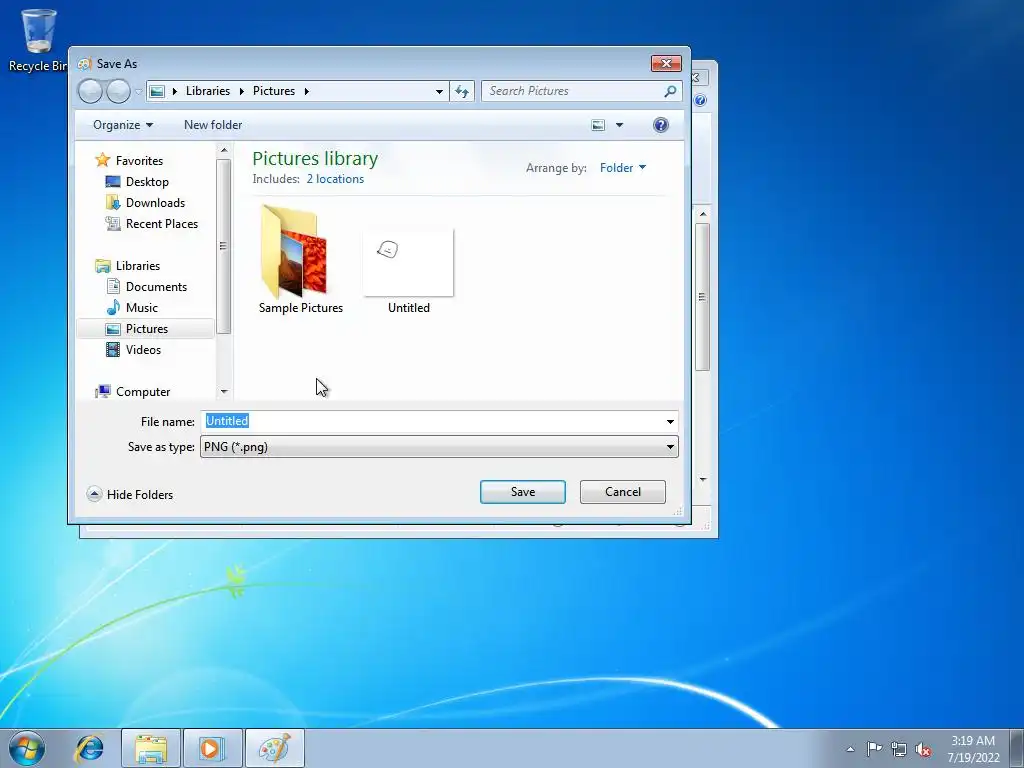Screen dimensions: 1024x768
Task: Click the 2 locations link
Action: pos(335,179)
